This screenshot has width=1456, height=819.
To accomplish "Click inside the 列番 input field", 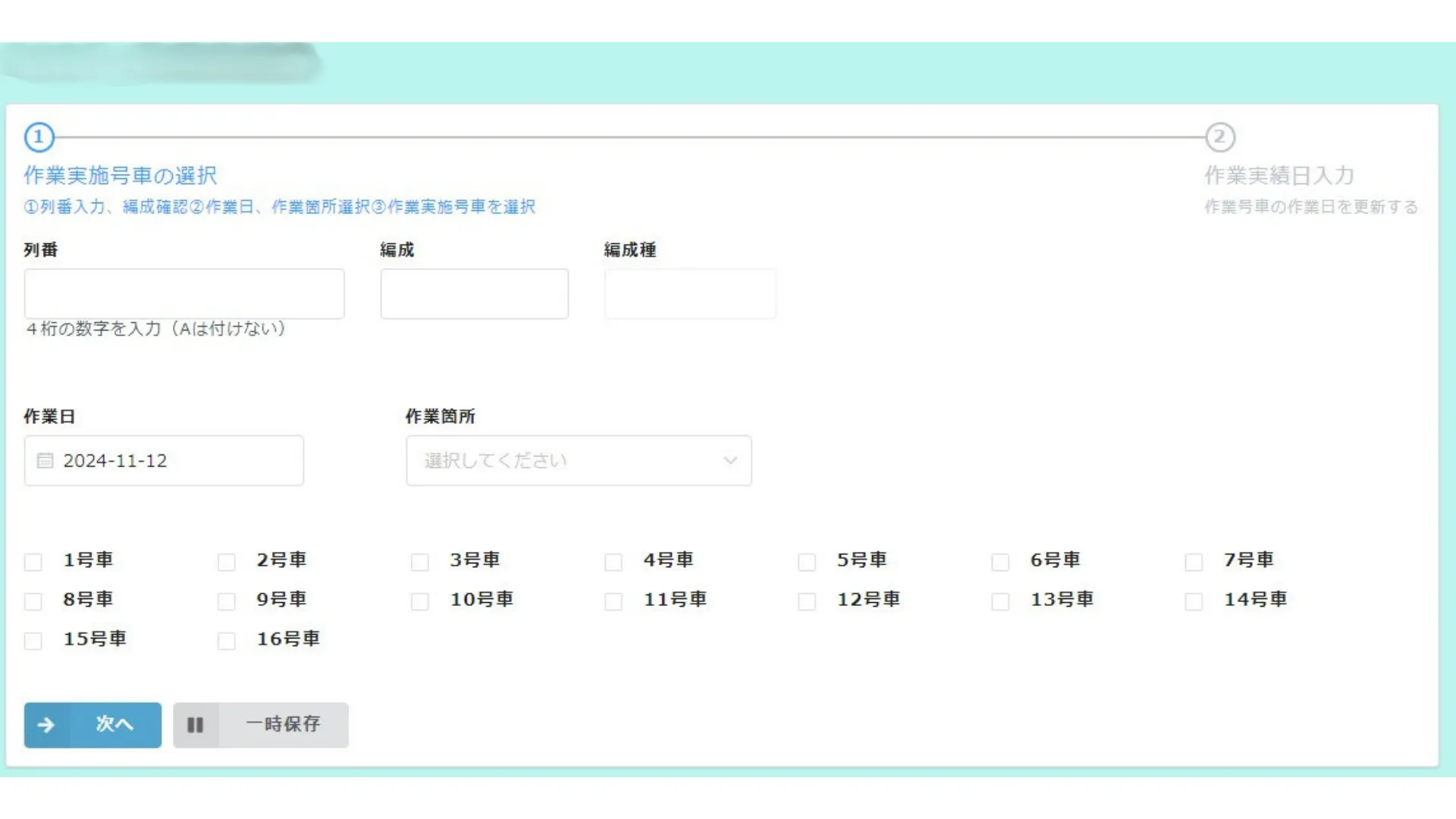I will tap(184, 293).
